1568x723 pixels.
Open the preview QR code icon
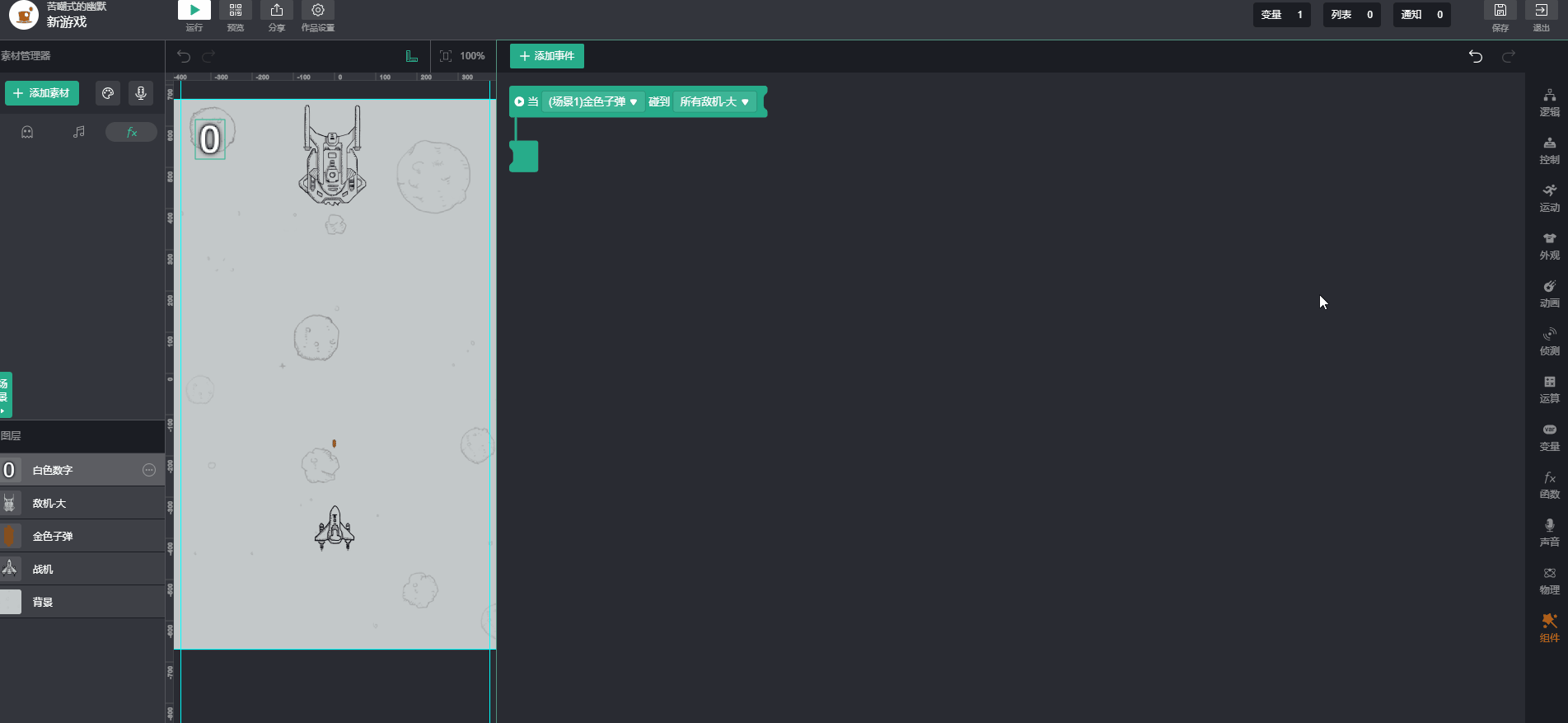pos(236,10)
